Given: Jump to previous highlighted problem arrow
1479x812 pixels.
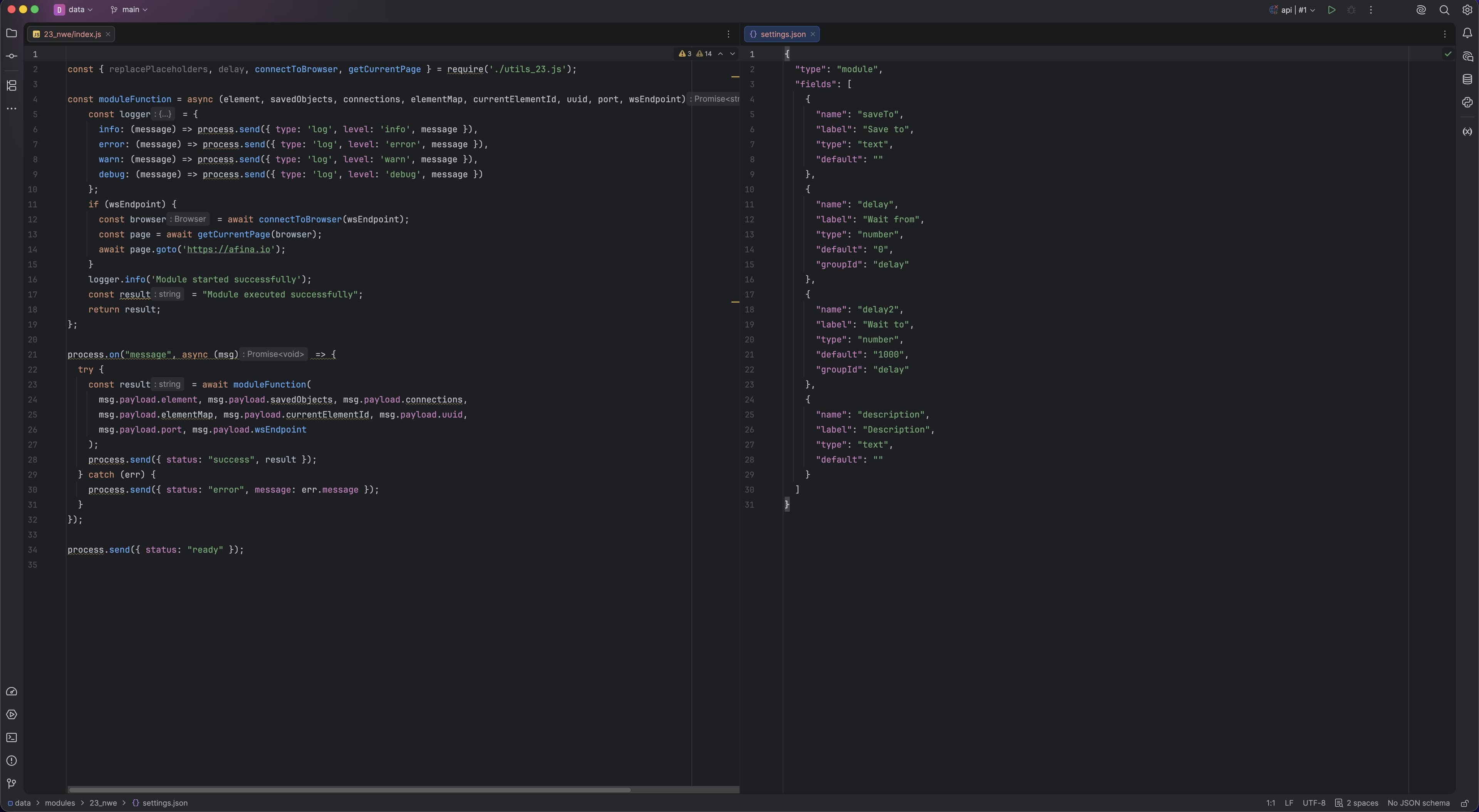Looking at the screenshot, I should 720,54.
